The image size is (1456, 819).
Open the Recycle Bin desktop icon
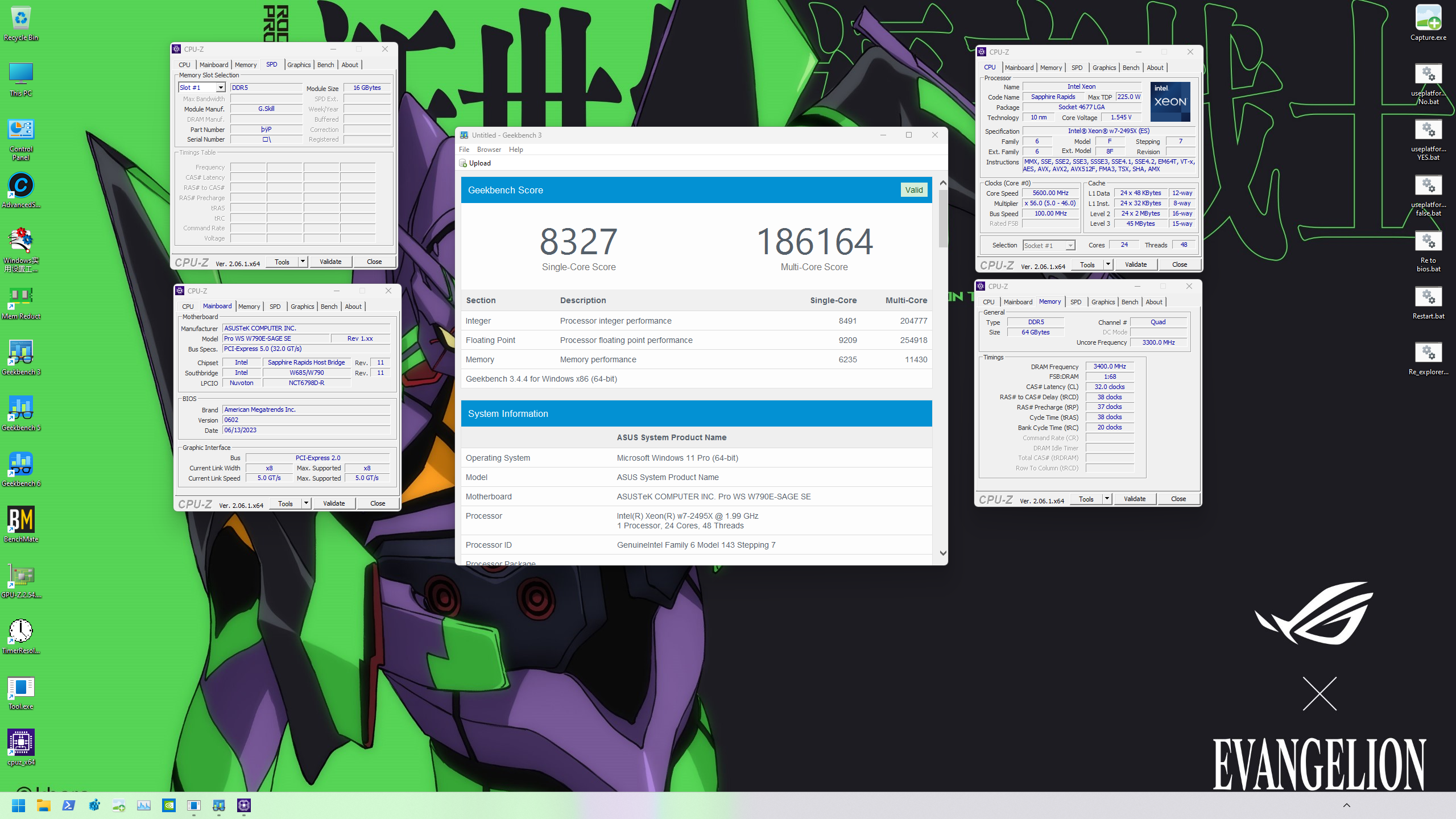21,23
